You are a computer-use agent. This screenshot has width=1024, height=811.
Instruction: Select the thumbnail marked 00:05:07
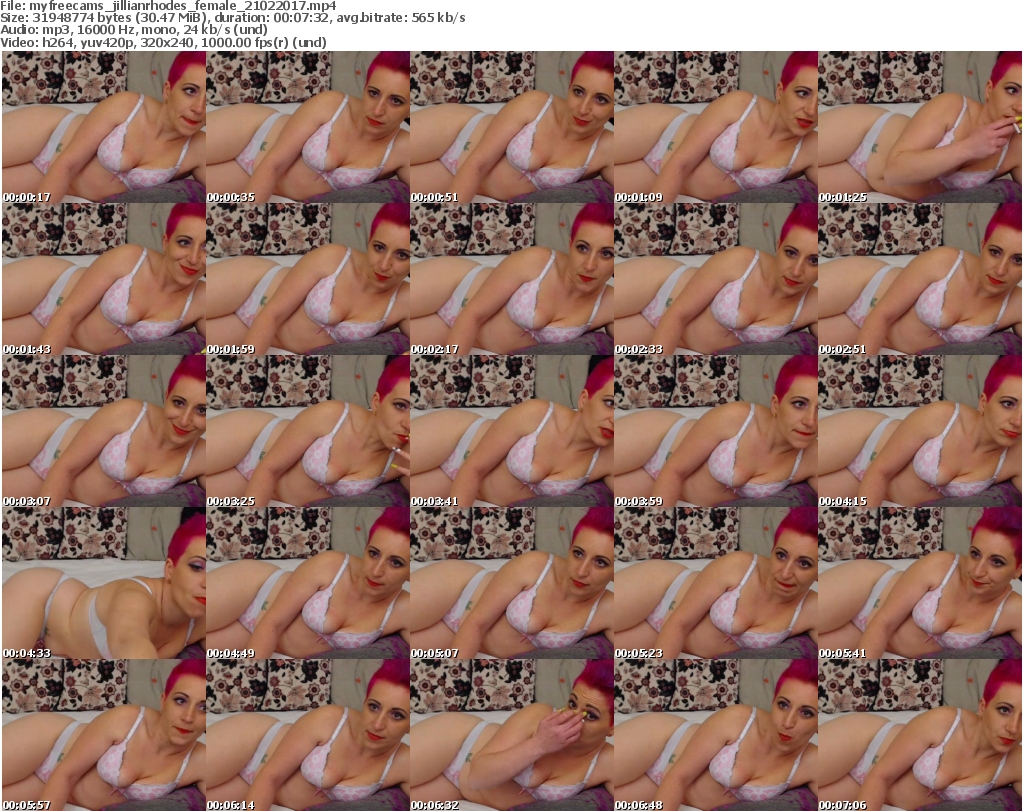511,583
